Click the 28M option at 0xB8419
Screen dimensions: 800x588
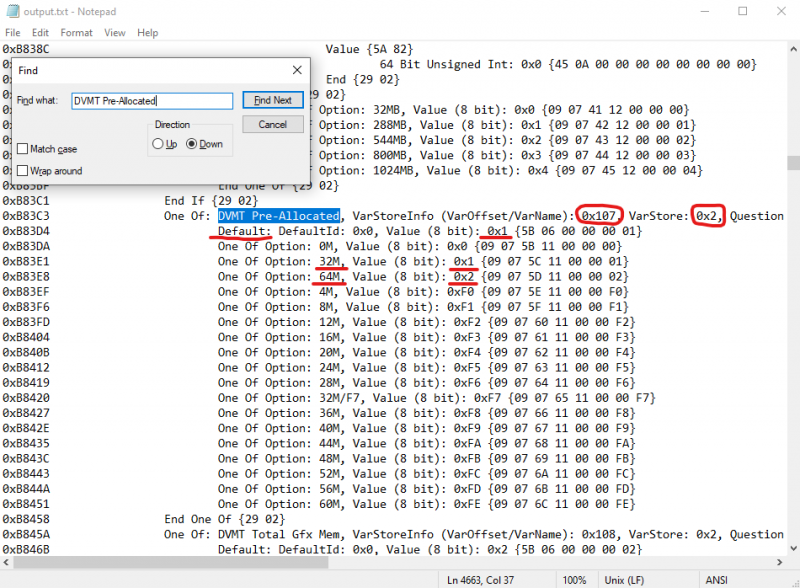tap(330, 383)
